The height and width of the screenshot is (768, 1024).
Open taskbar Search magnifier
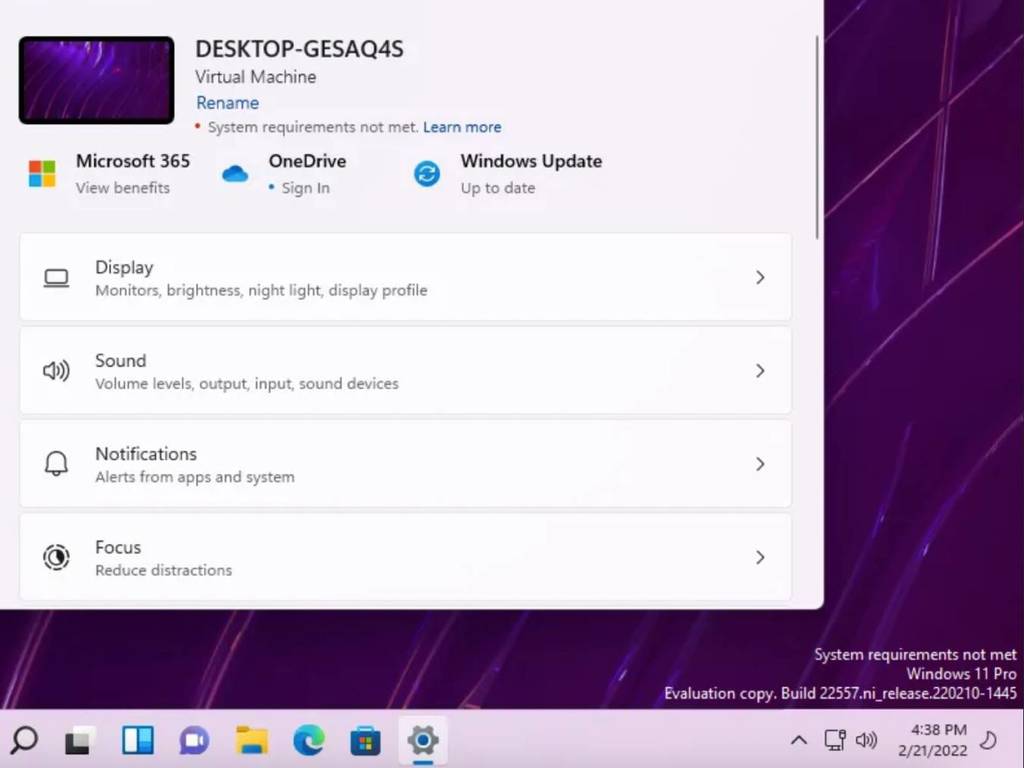pyautogui.click(x=24, y=740)
